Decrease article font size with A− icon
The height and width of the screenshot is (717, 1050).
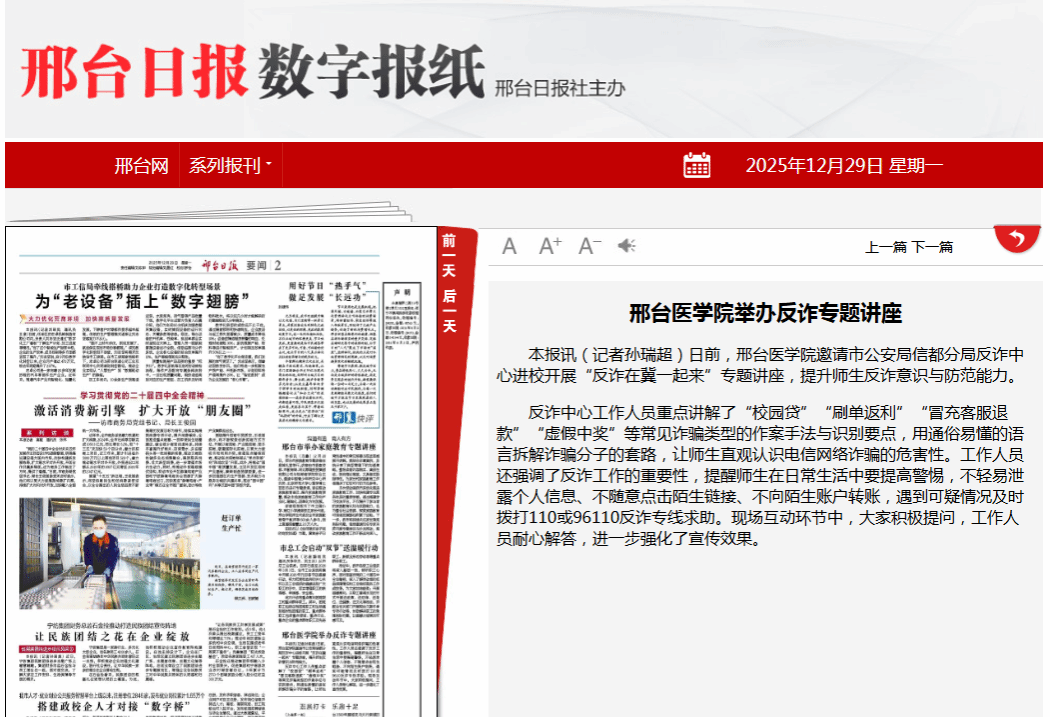click(x=590, y=246)
